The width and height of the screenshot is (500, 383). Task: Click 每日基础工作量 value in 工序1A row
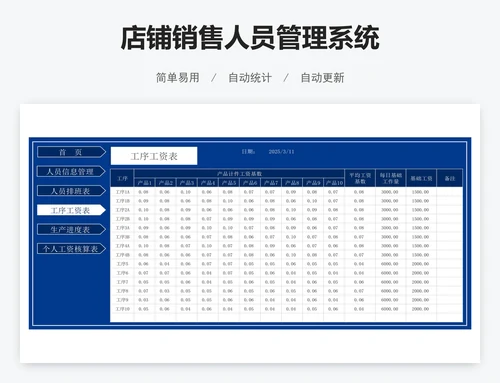pyautogui.click(x=390, y=192)
